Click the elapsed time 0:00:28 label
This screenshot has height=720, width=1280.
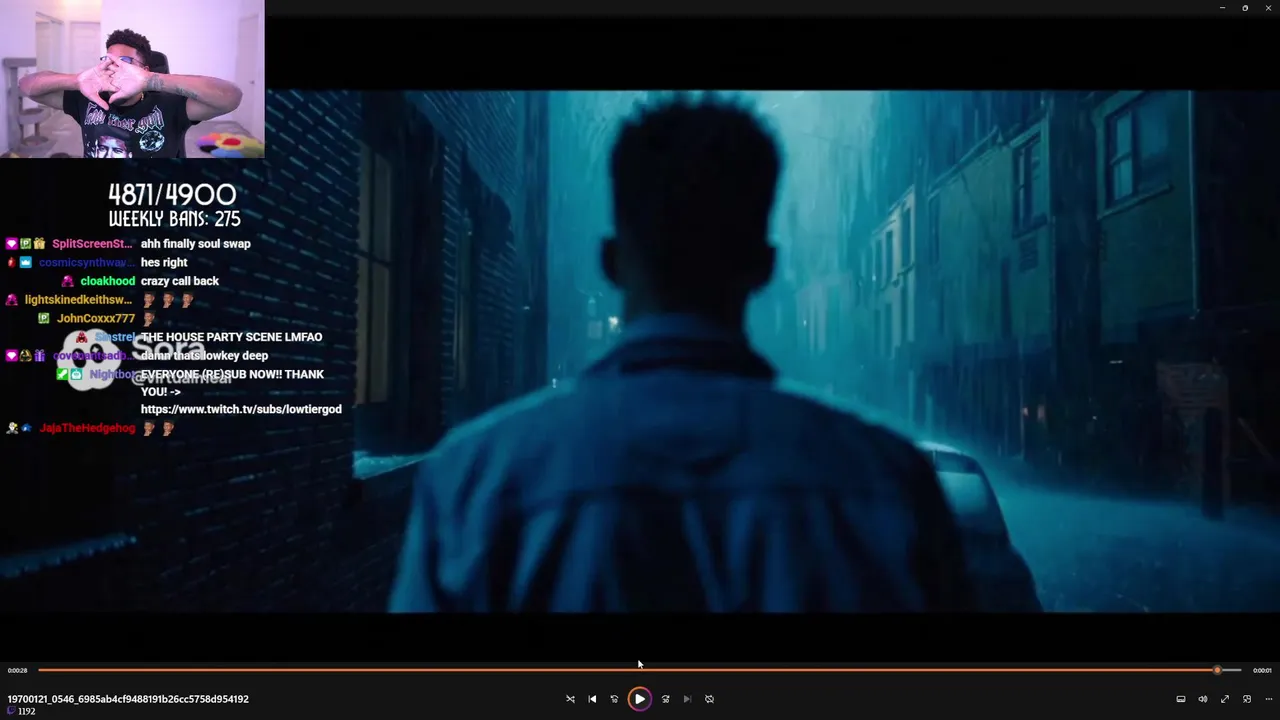(x=17, y=670)
